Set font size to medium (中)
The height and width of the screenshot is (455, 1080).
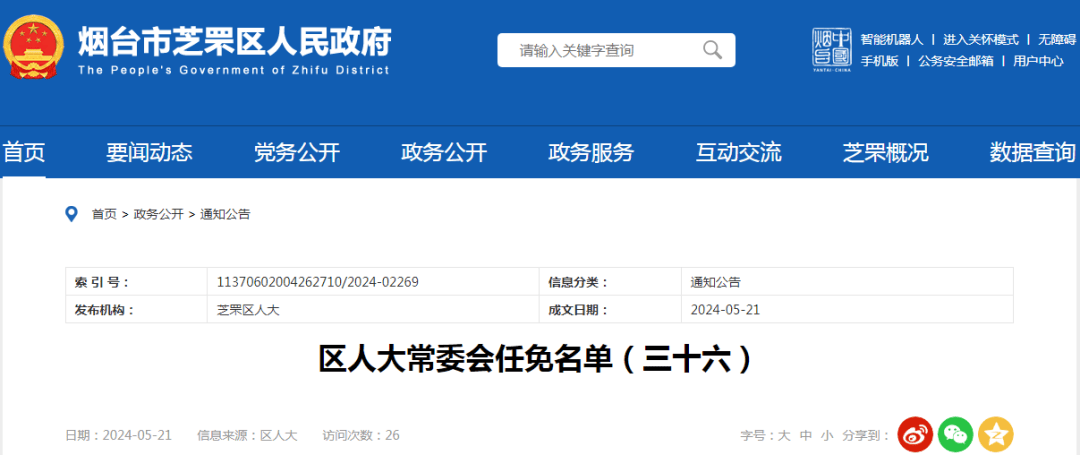806,435
